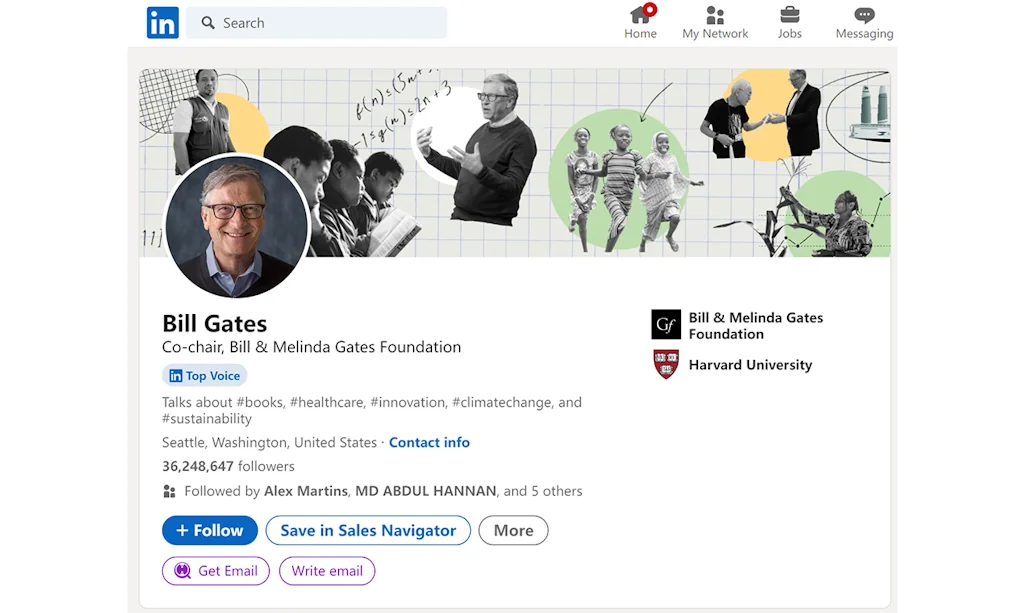This screenshot has width=1024, height=613.
Task: Open the Messaging chat bubble icon
Action: click(x=864, y=15)
